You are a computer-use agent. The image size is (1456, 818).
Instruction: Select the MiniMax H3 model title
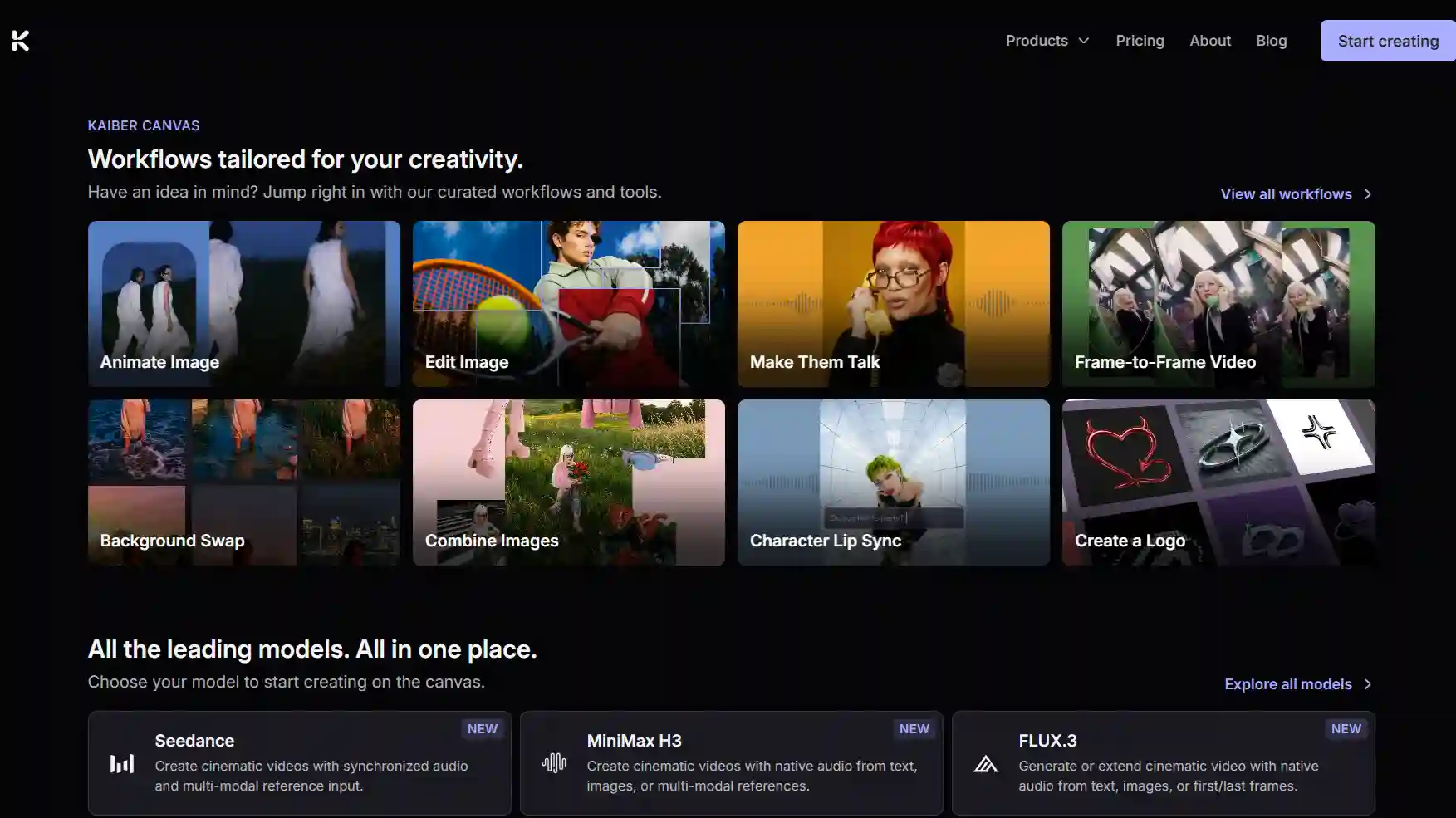634,741
